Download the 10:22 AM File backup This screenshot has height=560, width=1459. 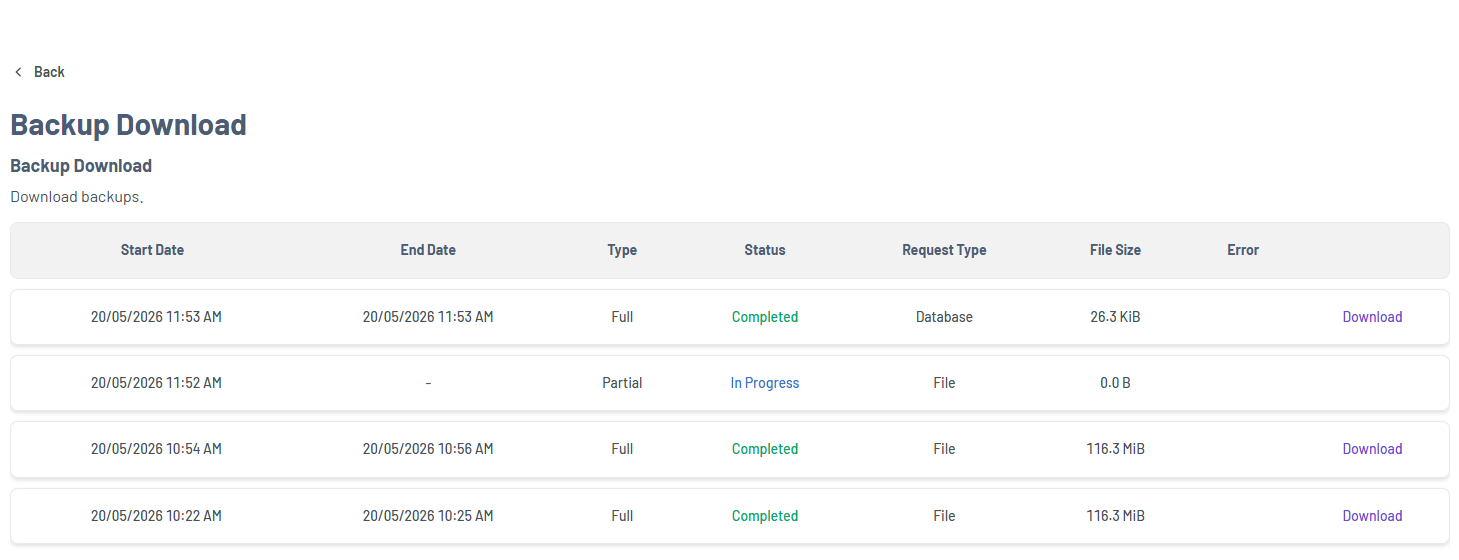point(1372,516)
